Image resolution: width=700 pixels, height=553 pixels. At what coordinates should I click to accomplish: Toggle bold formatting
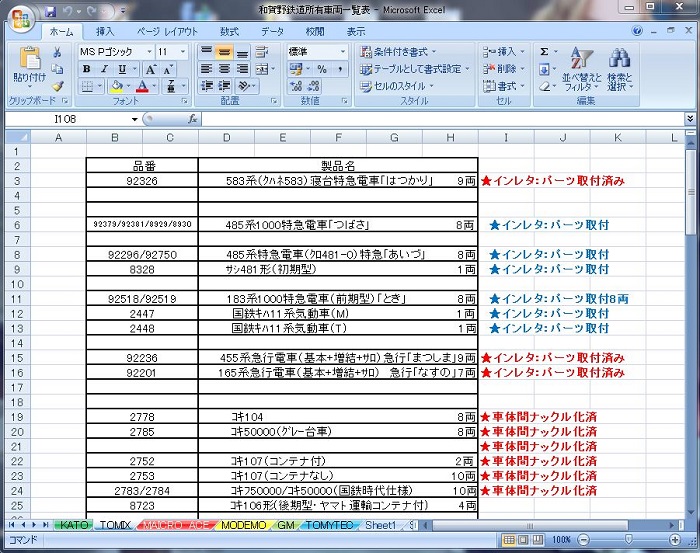coord(87,69)
